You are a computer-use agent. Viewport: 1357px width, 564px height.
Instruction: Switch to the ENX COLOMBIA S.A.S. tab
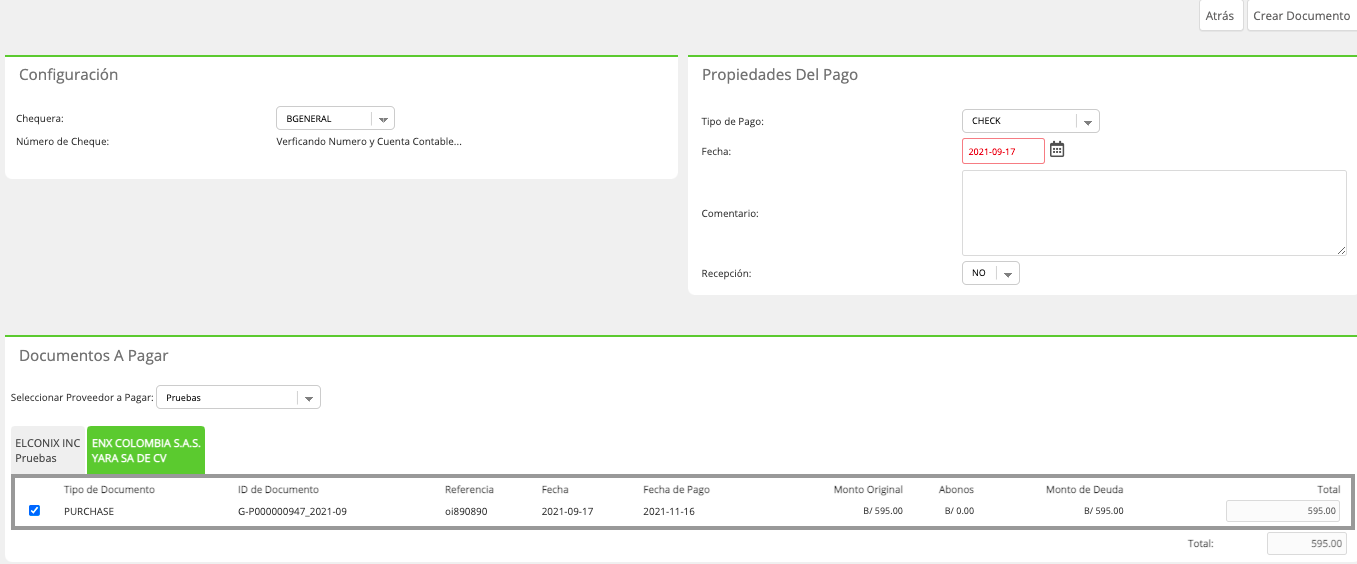click(x=146, y=450)
